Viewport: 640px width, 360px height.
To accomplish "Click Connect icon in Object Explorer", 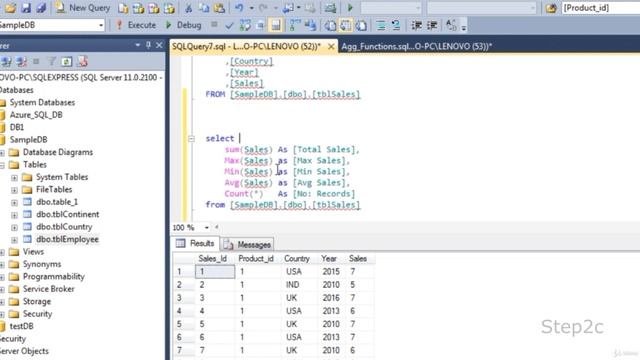I will pos(7,62).
